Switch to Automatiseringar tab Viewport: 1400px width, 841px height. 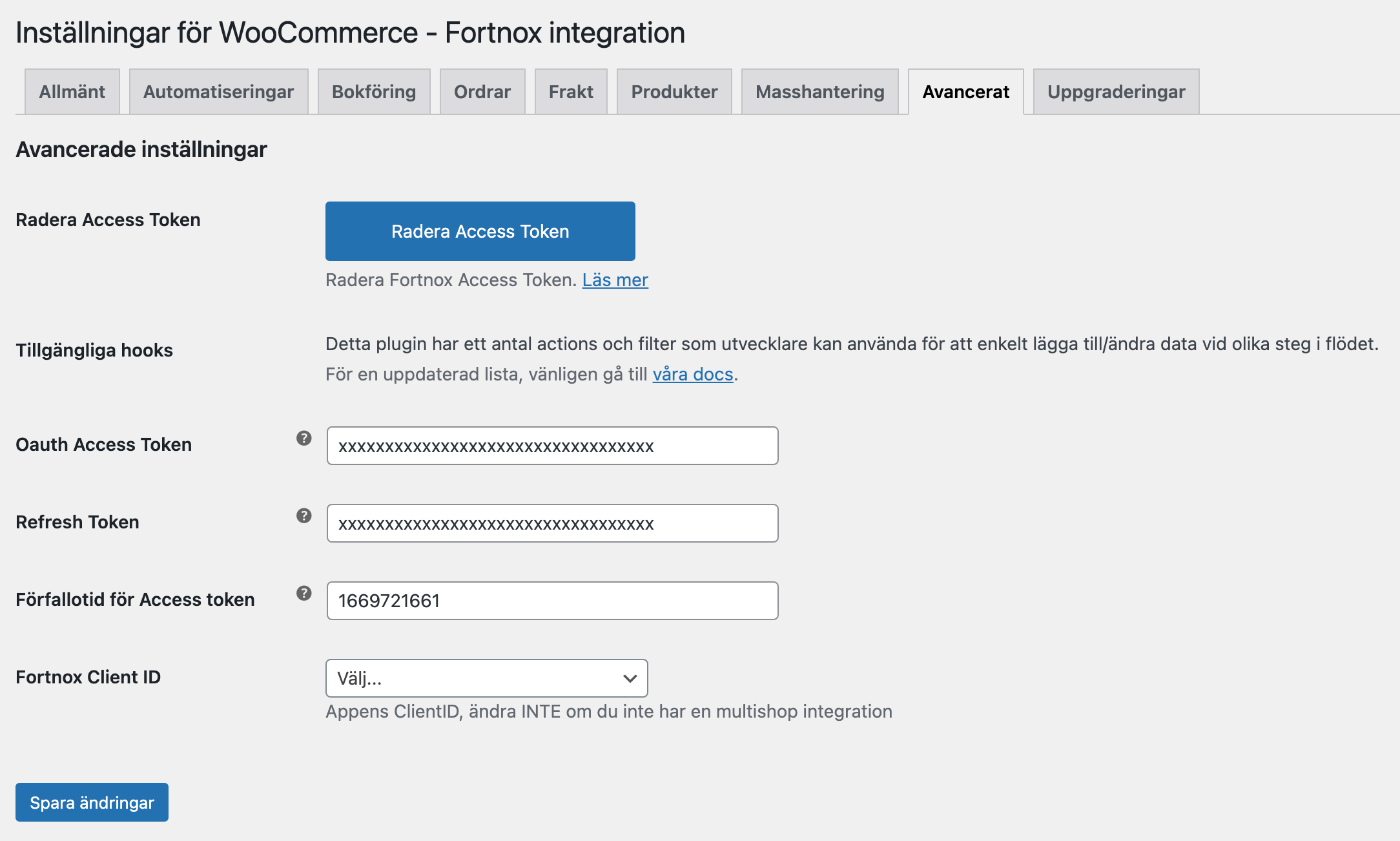coord(218,92)
